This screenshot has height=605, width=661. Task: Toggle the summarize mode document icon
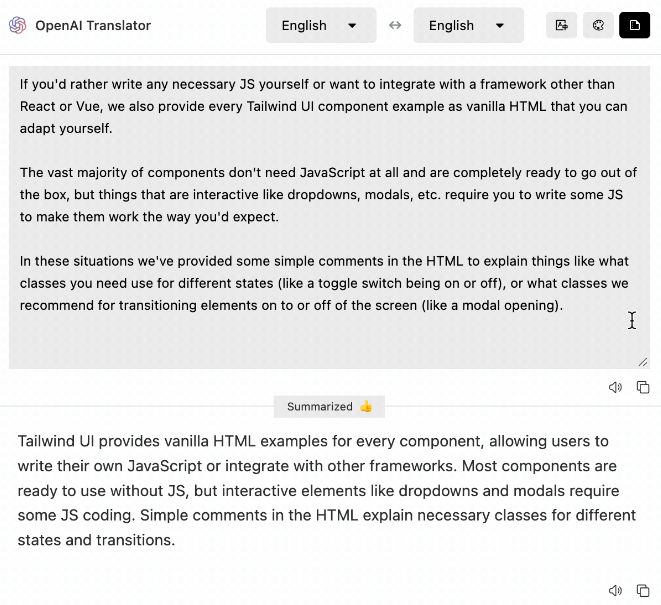634,25
